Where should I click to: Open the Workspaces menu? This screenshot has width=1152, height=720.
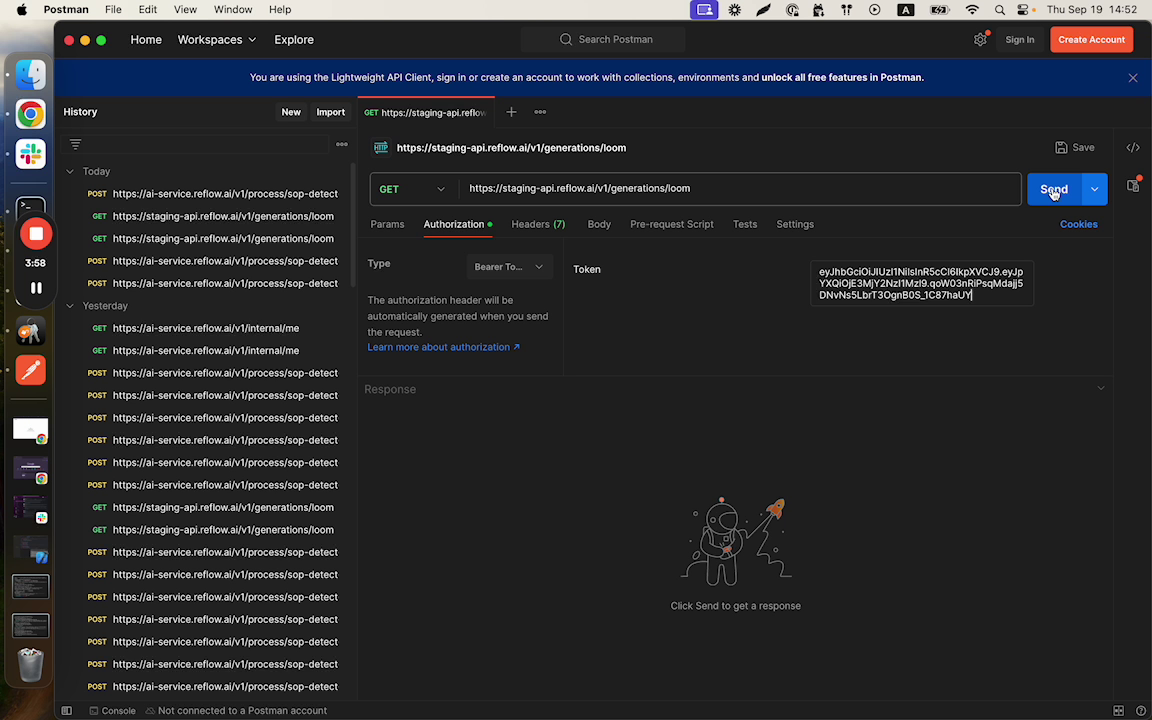pyautogui.click(x=216, y=40)
